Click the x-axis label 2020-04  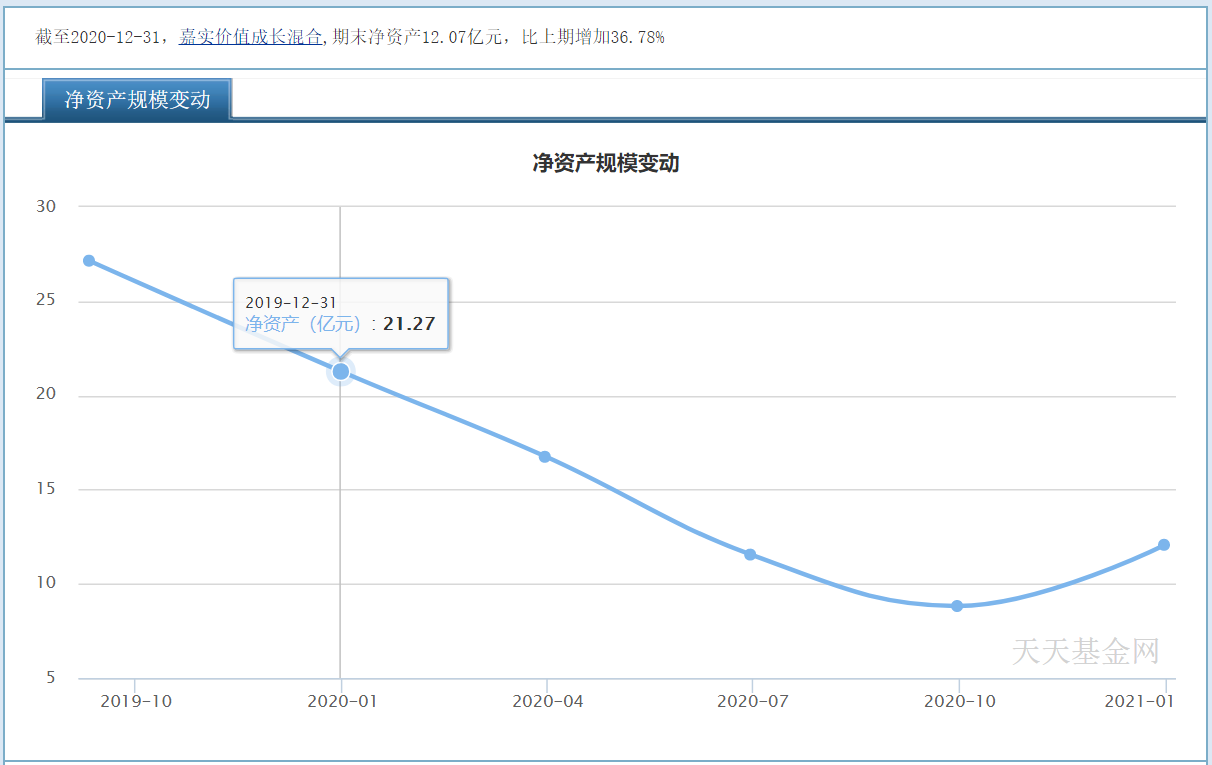coord(547,702)
